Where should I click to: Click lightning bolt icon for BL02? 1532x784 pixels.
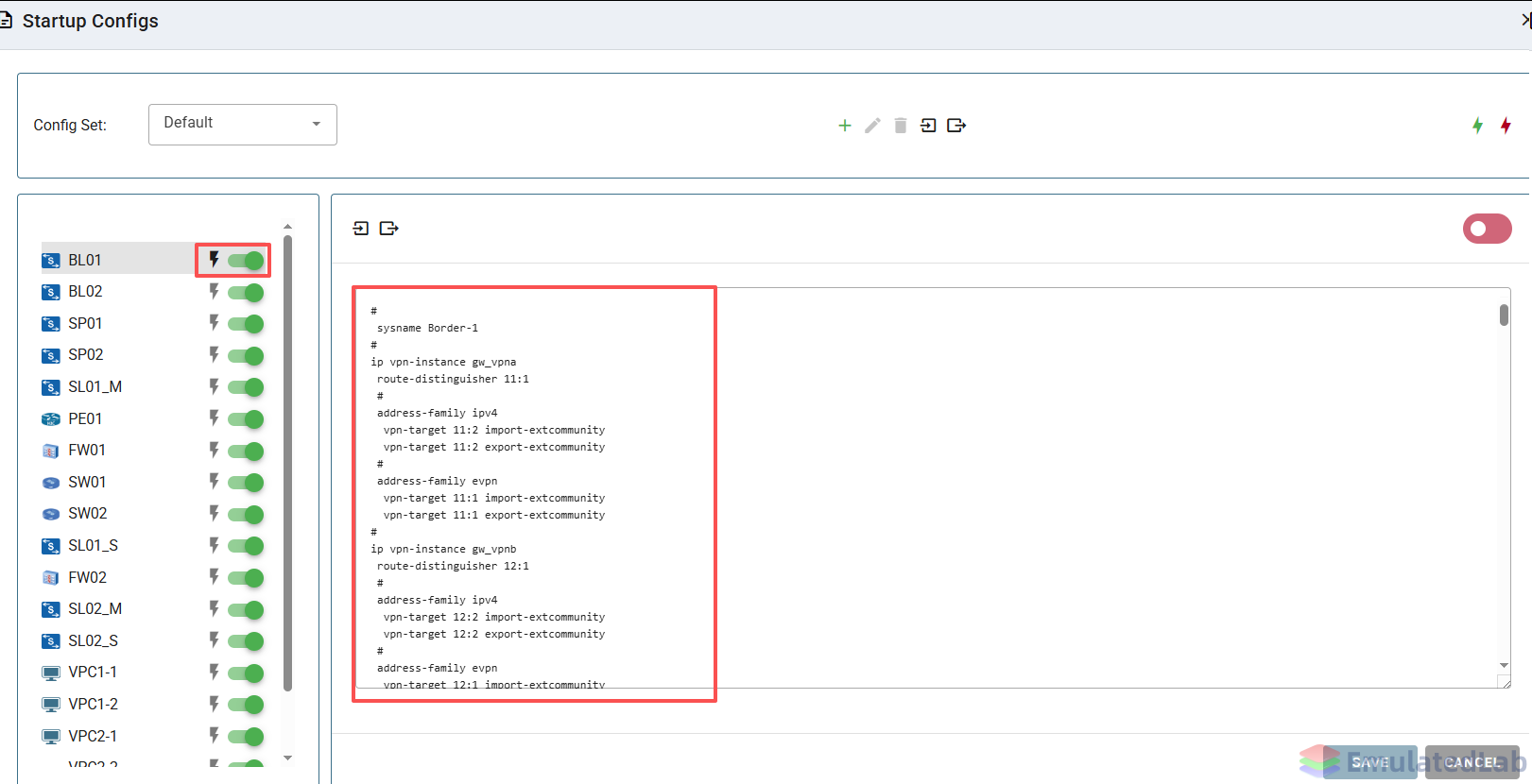click(x=215, y=292)
